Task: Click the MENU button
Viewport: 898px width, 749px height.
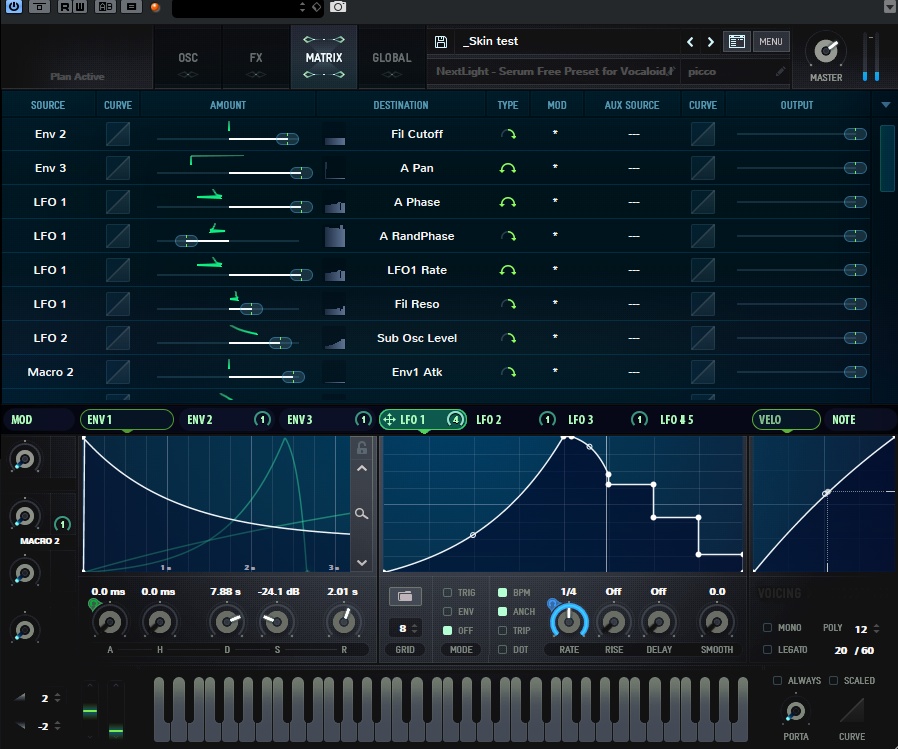Action: [x=770, y=41]
